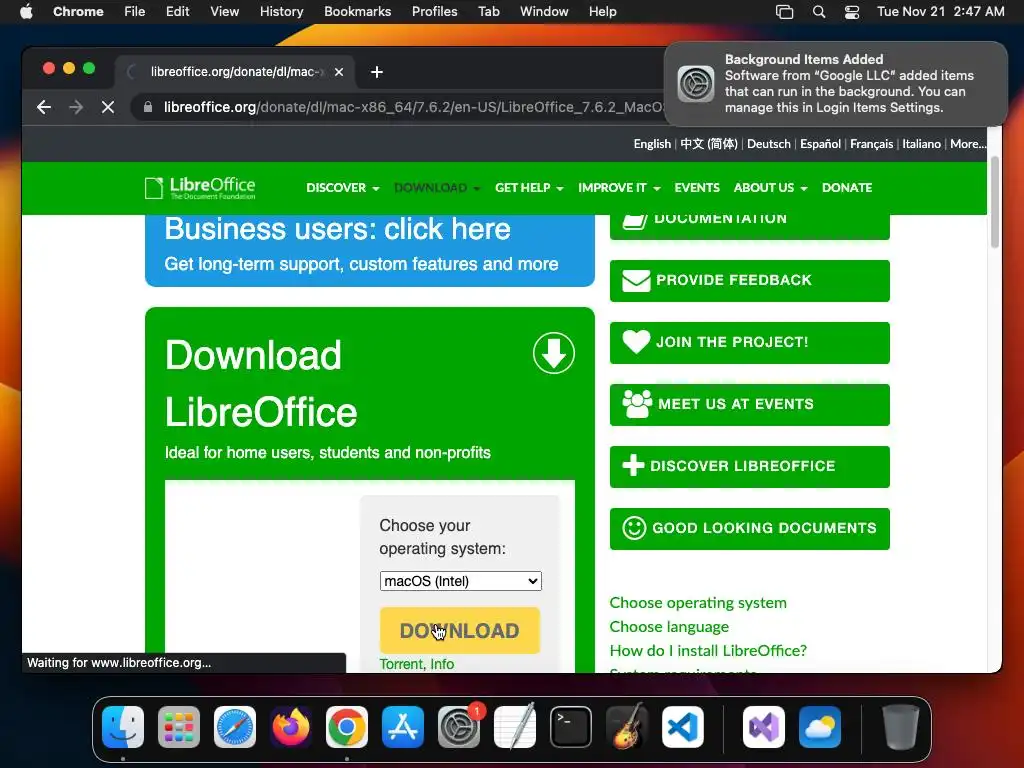The height and width of the screenshot is (768, 1024).
Task: Click the Join the Project button
Action: click(750, 343)
